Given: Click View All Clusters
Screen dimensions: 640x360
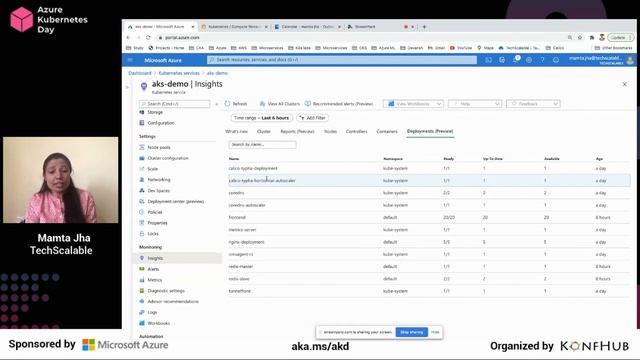Looking at the screenshot, I should [x=280, y=104].
